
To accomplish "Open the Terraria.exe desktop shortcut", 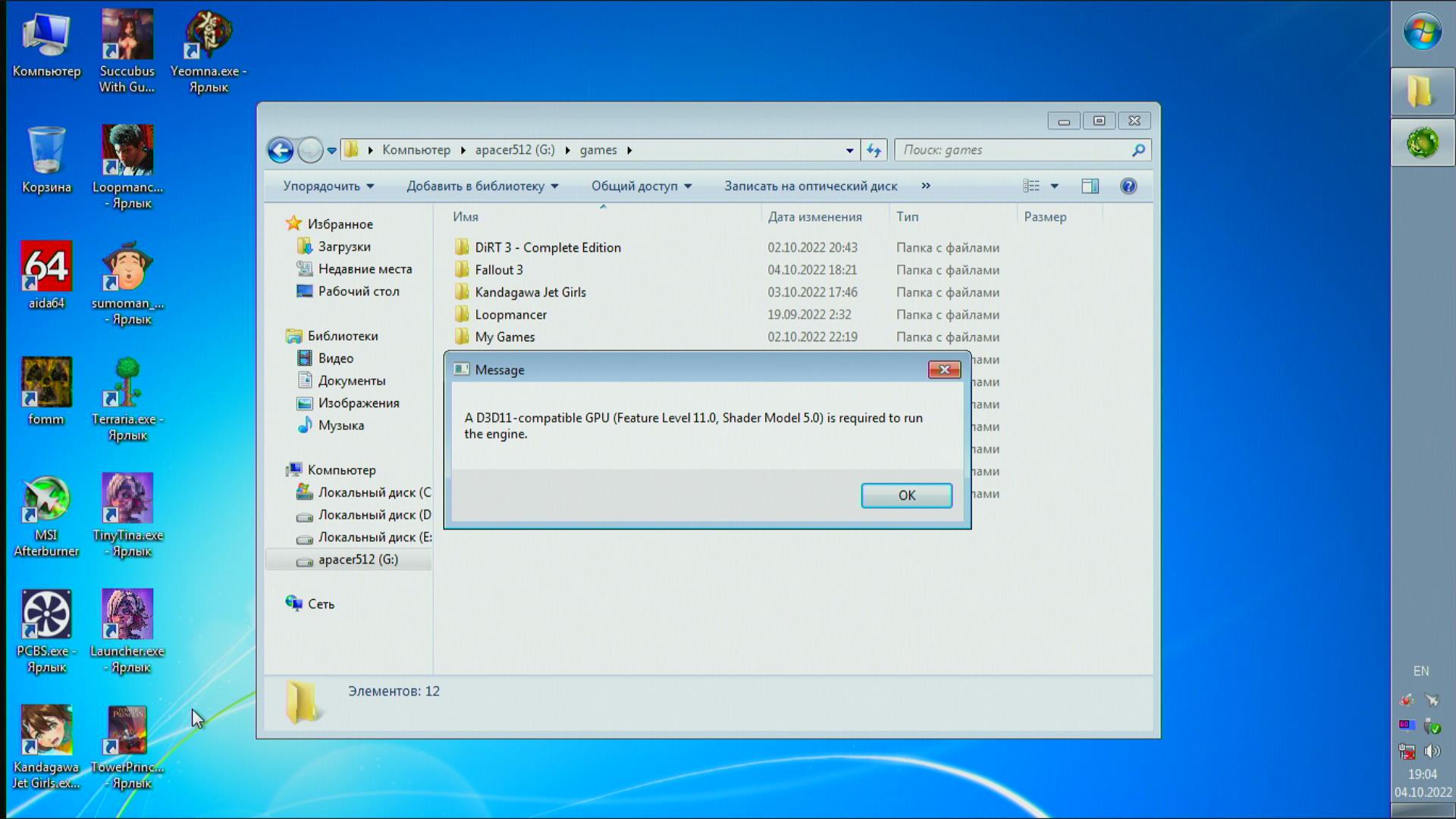I will (127, 384).
